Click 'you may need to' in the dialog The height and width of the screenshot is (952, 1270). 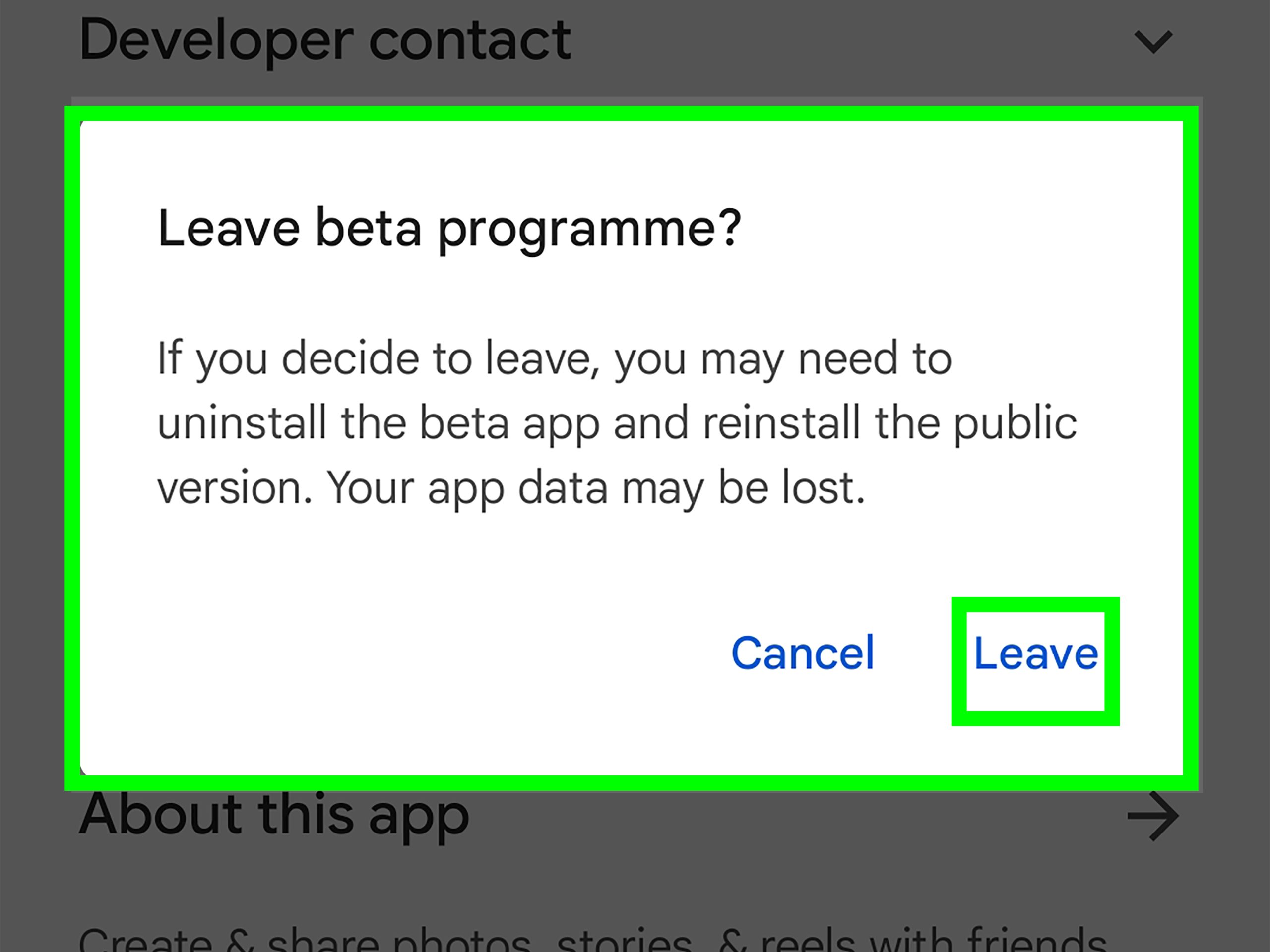(x=783, y=358)
